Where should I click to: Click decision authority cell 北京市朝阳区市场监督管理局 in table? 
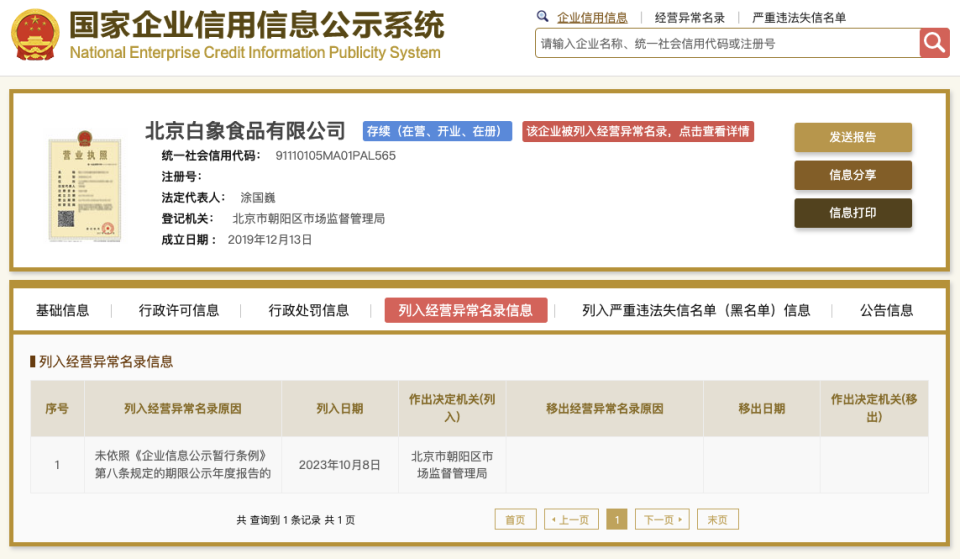452,465
